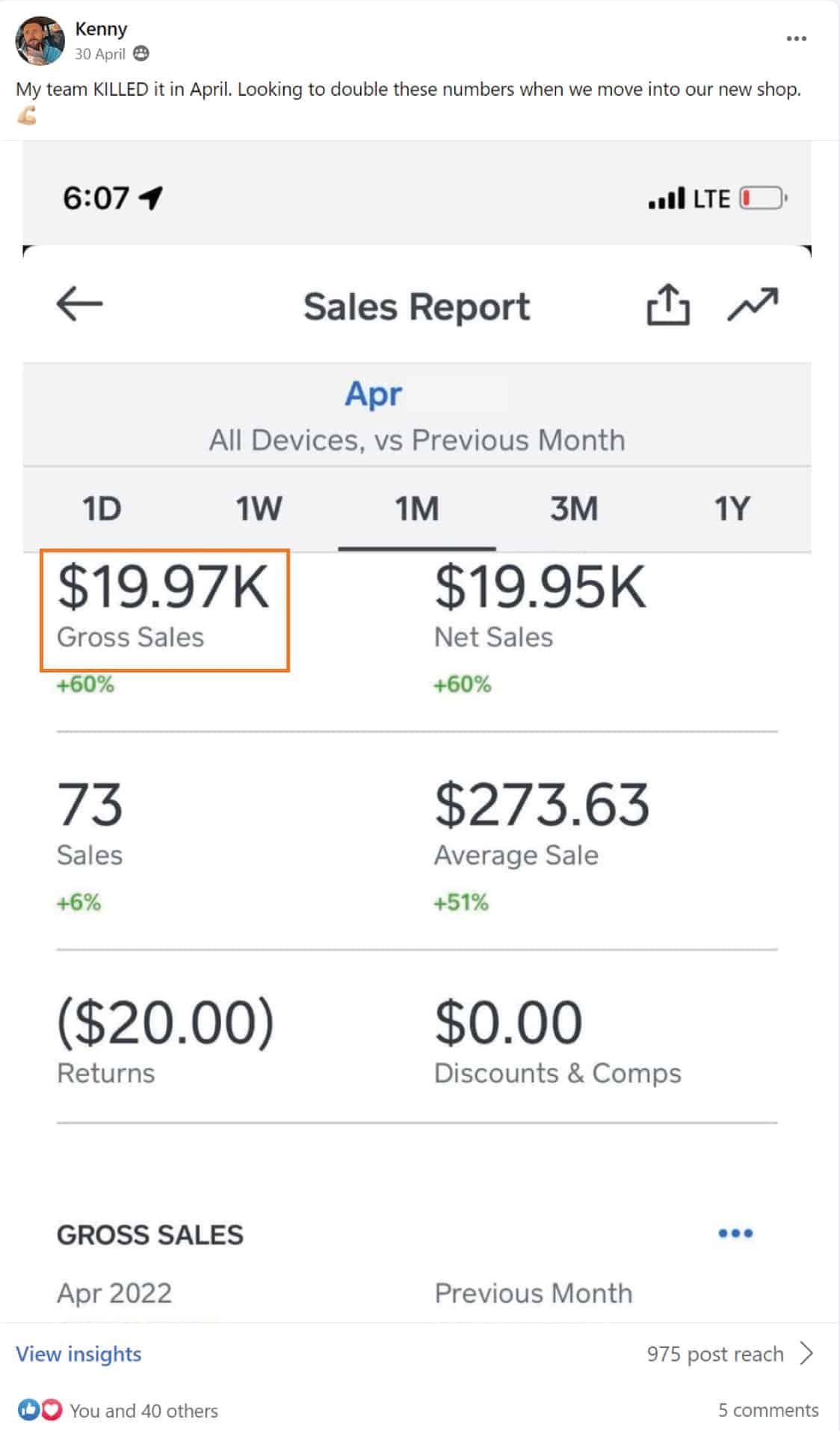
Task: Tap the back arrow in Sales Report
Action: point(79,304)
